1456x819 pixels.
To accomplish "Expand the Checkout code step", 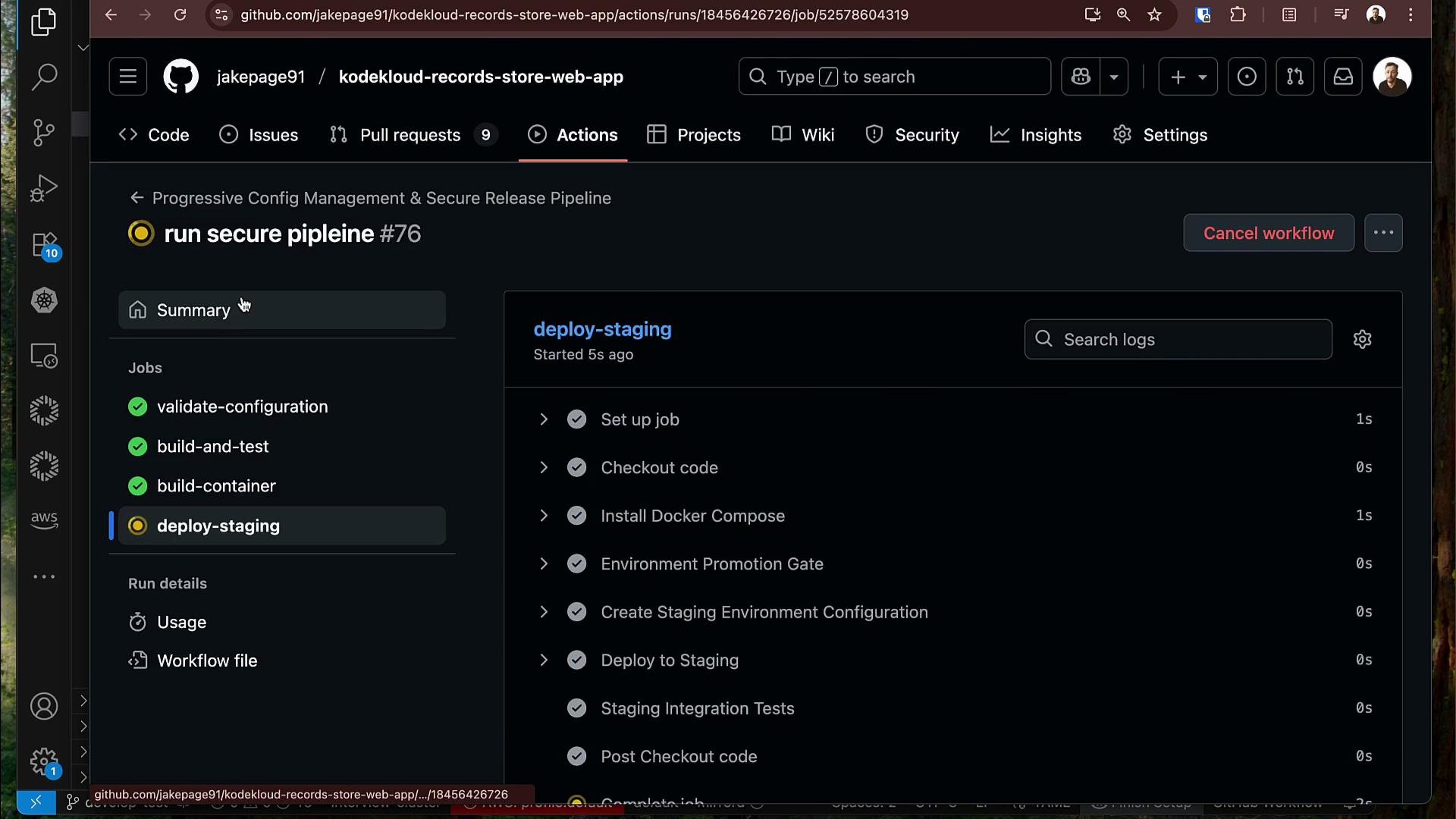I will pos(544,467).
